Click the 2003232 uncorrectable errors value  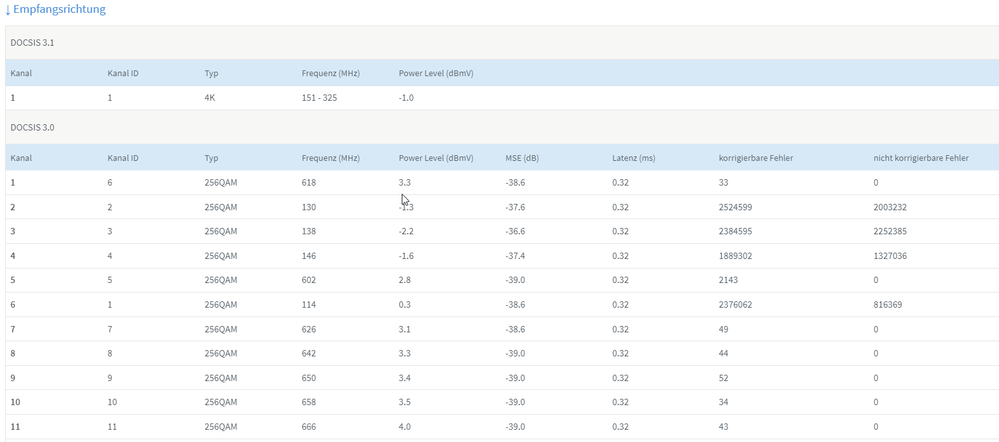point(893,207)
